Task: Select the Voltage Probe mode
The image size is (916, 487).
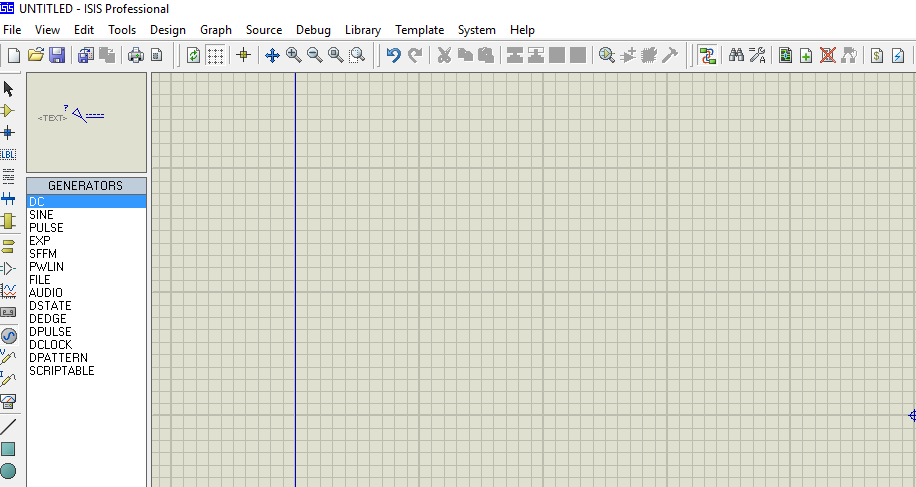Action: (8, 357)
